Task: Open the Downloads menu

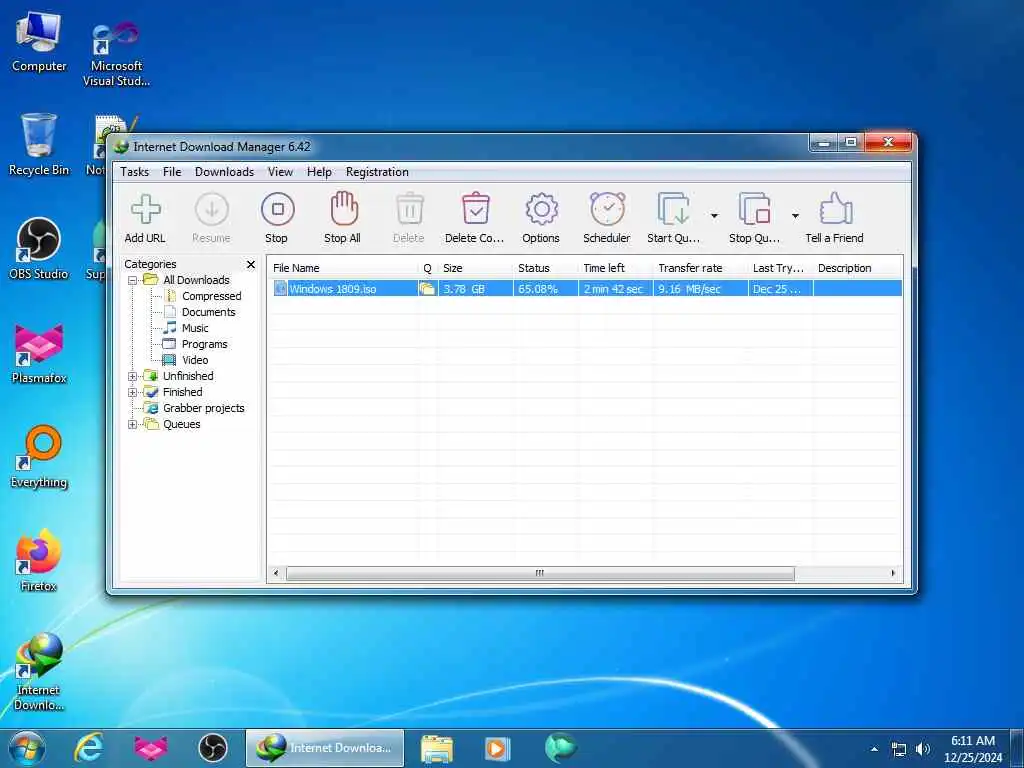Action: point(224,172)
